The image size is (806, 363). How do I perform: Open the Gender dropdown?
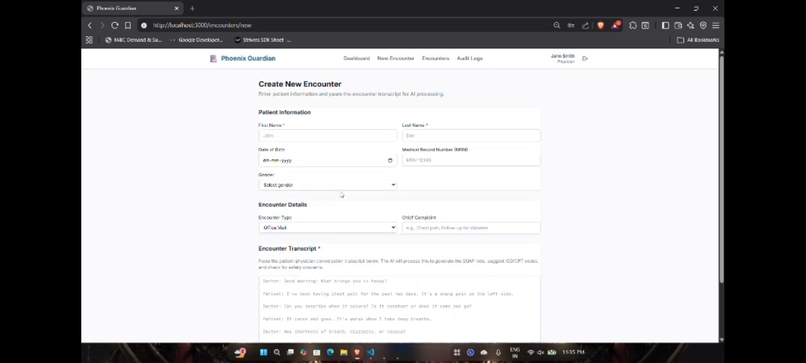(328, 185)
